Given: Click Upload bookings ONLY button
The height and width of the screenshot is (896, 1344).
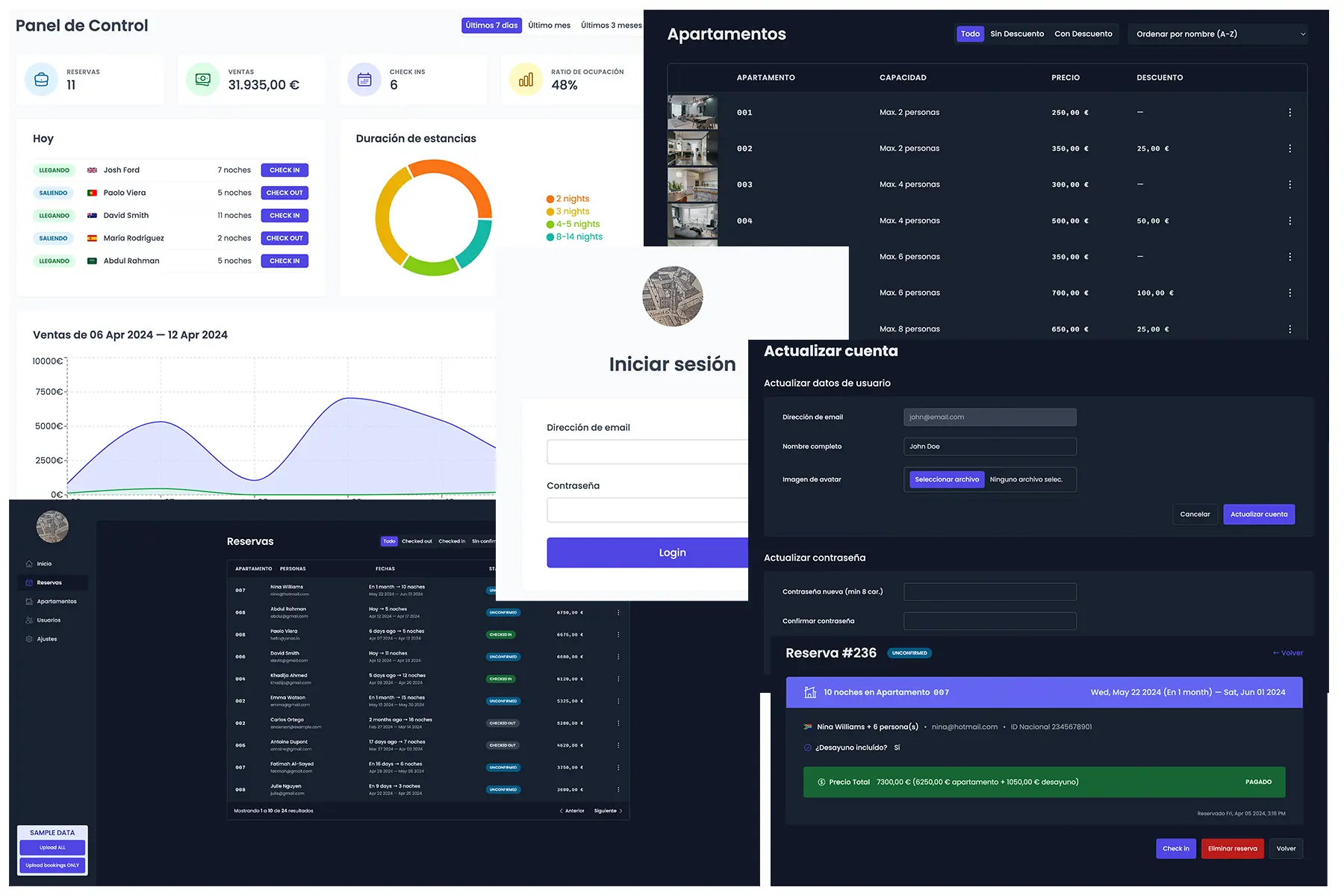Looking at the screenshot, I should coord(52,865).
